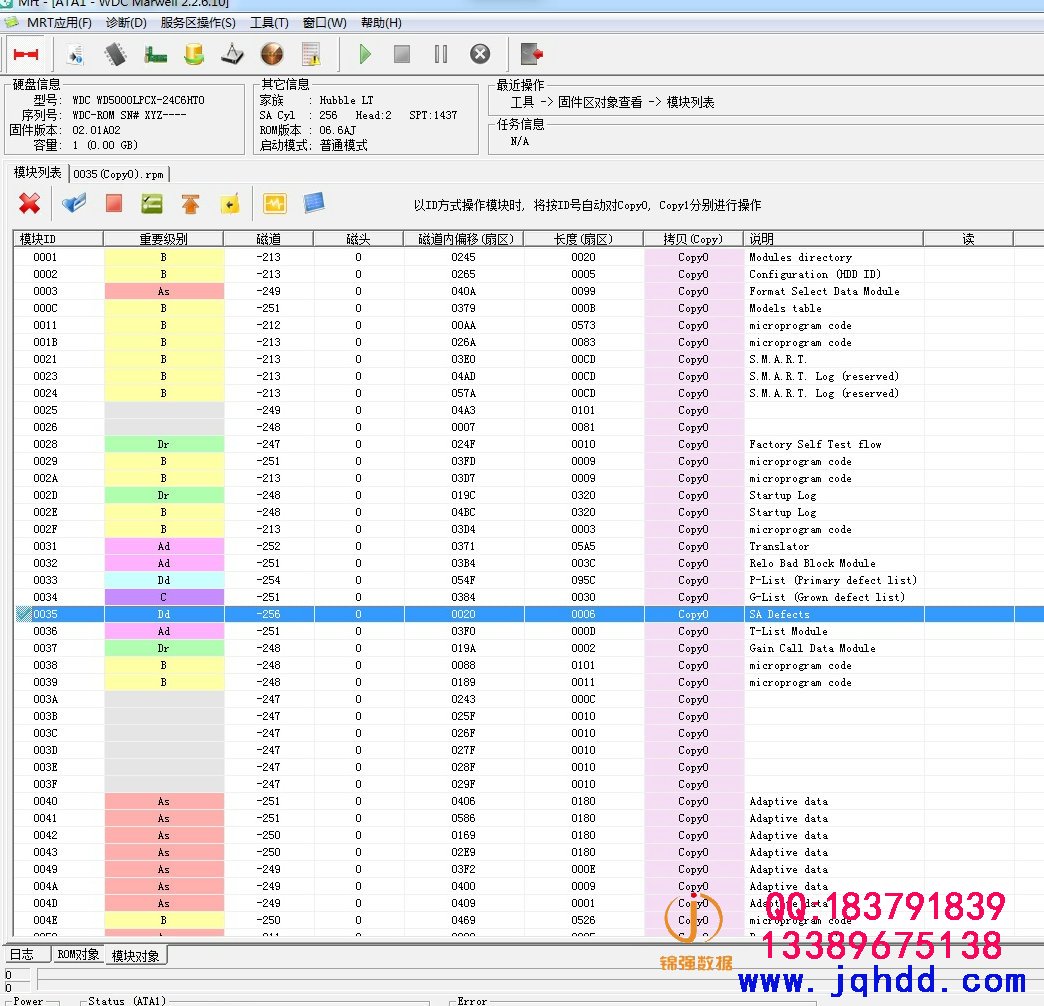1044x1006 pixels.
Task: Open the 服务区操作(S) menu
Action: (198, 23)
